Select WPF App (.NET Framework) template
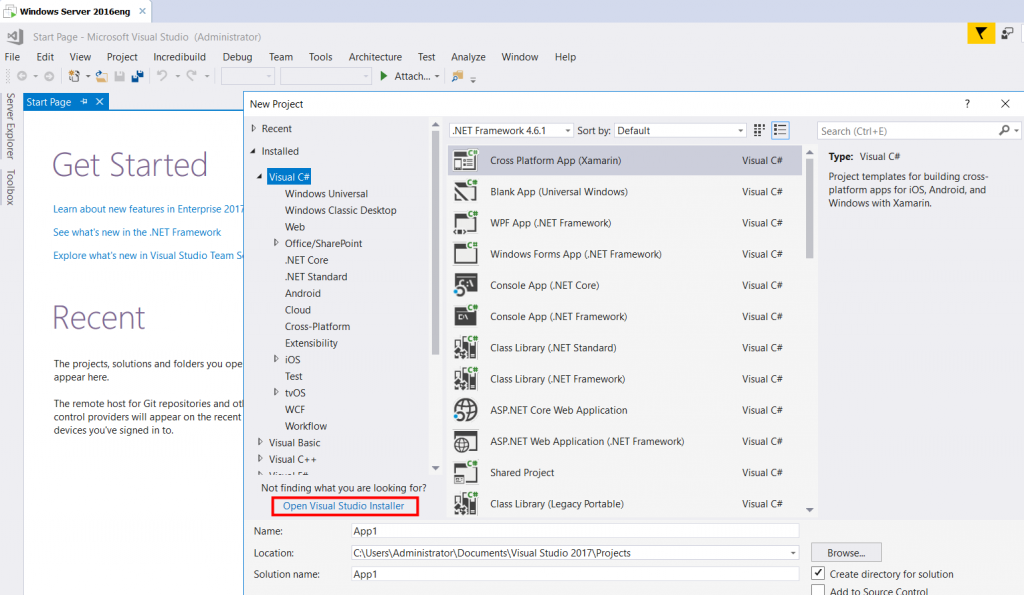The image size is (1024, 595). click(x=624, y=223)
